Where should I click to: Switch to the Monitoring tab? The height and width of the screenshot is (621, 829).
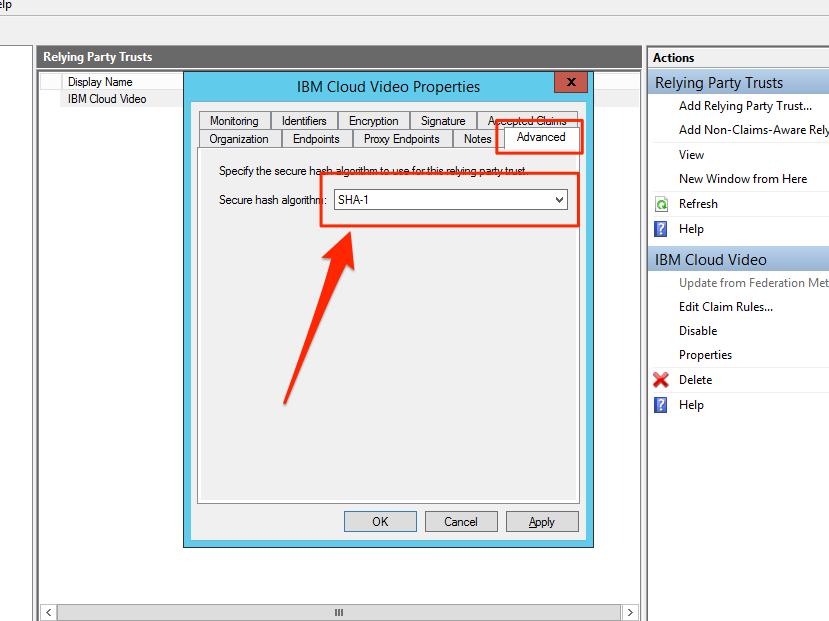coord(234,121)
